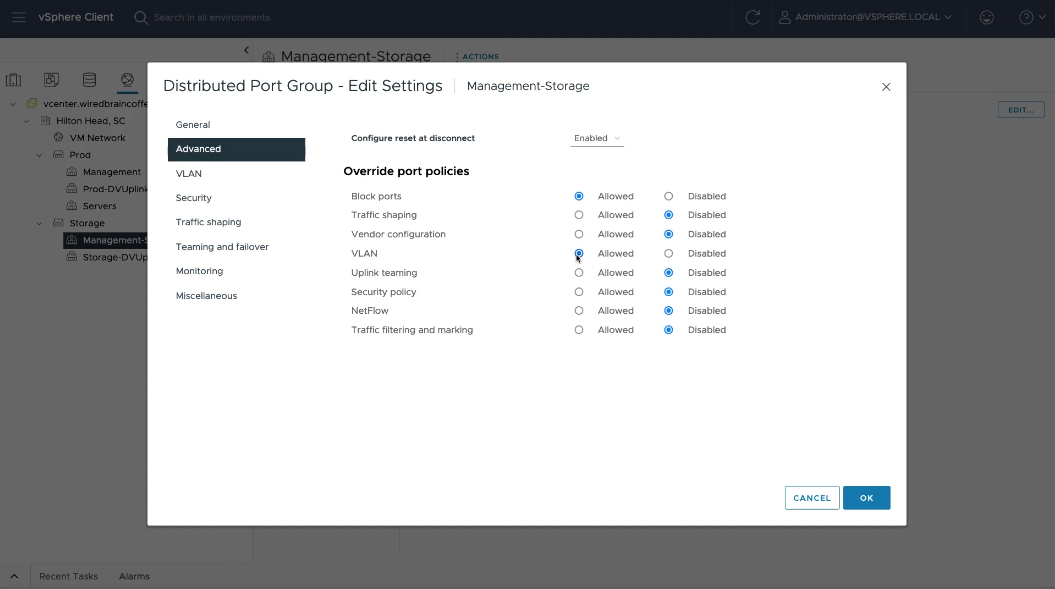Open the Teaming and failover section

222,247
